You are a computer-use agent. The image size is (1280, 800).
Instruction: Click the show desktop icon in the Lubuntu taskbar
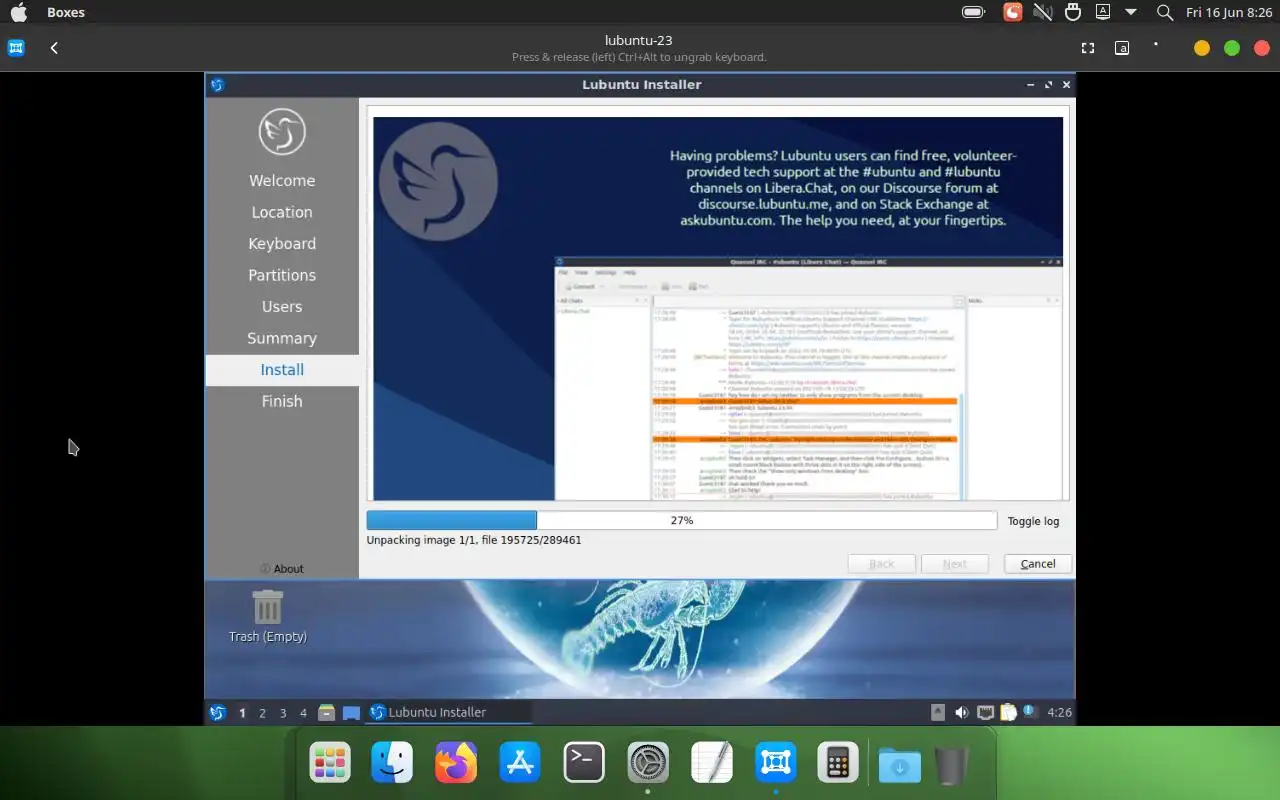coord(351,713)
